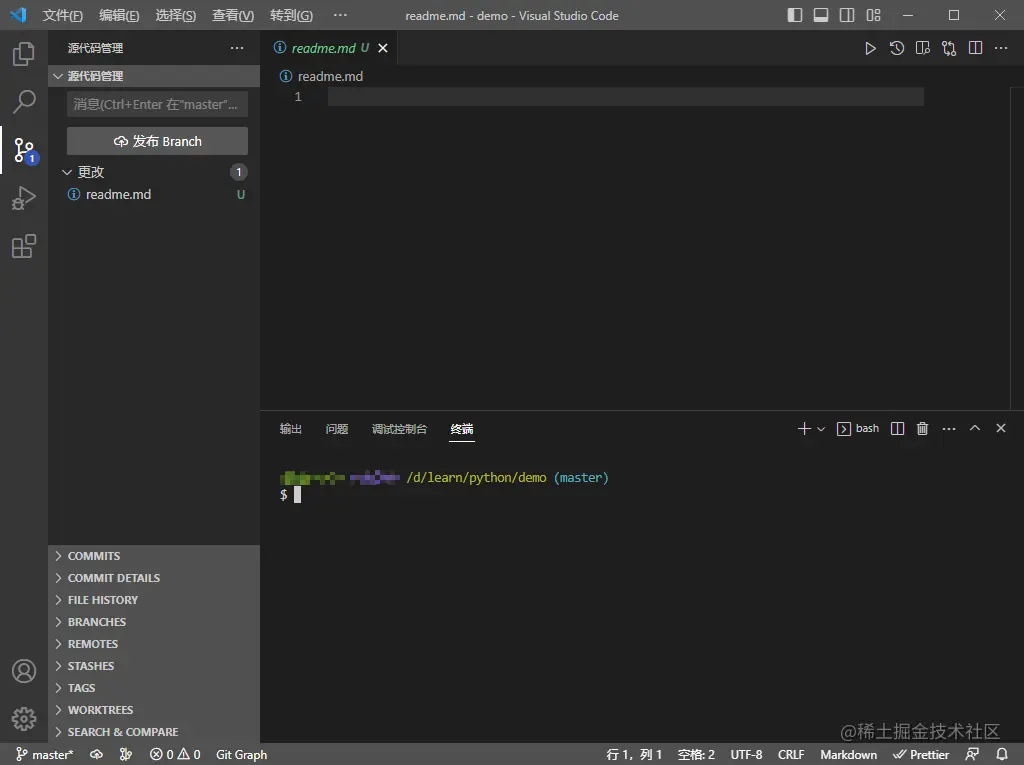1024x765 pixels.
Task: Kill terminal with the trash icon
Action: click(922, 429)
